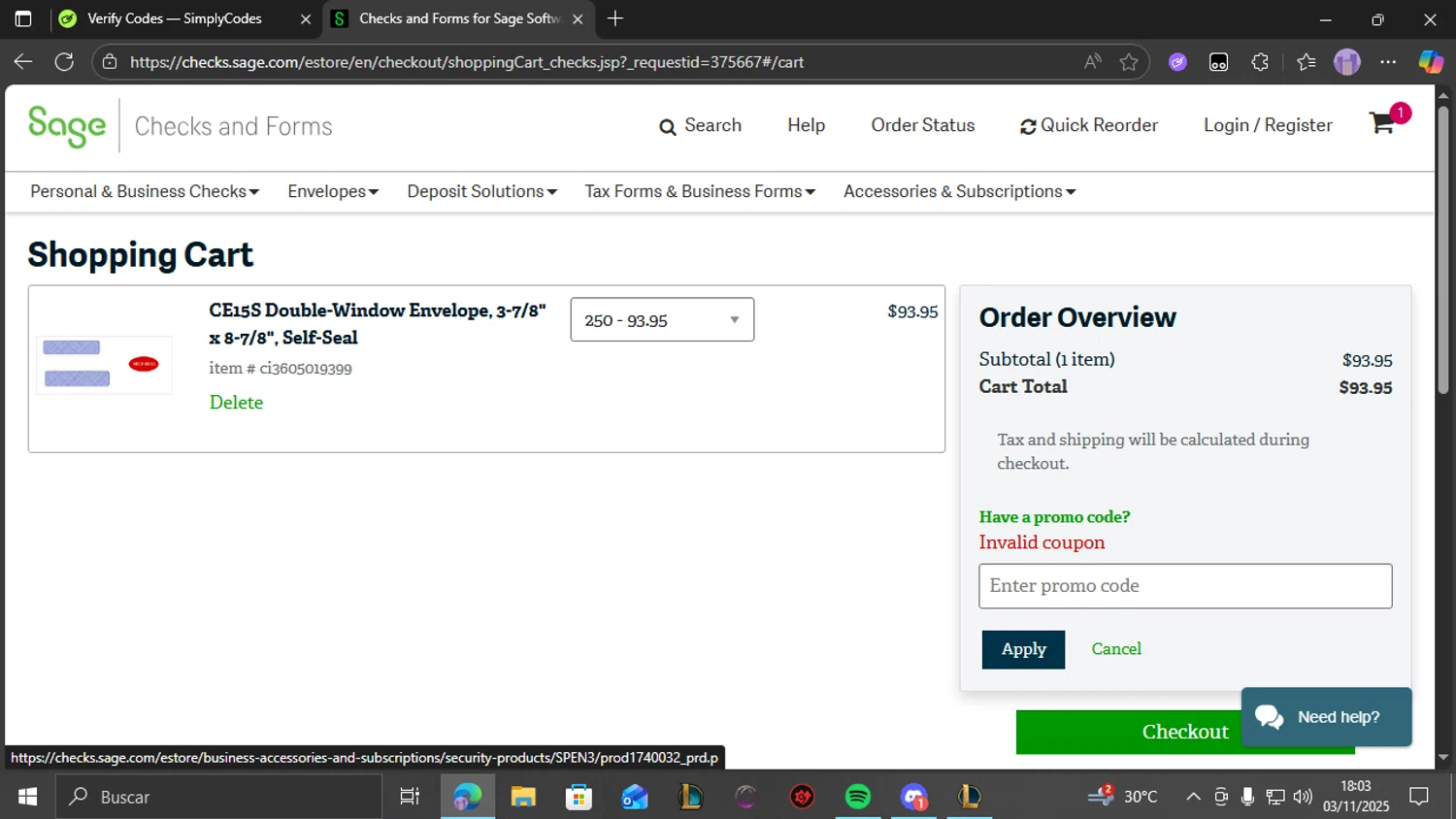Show hidden tray icons chevron
Screen dimensions: 1456x819
point(1193,797)
